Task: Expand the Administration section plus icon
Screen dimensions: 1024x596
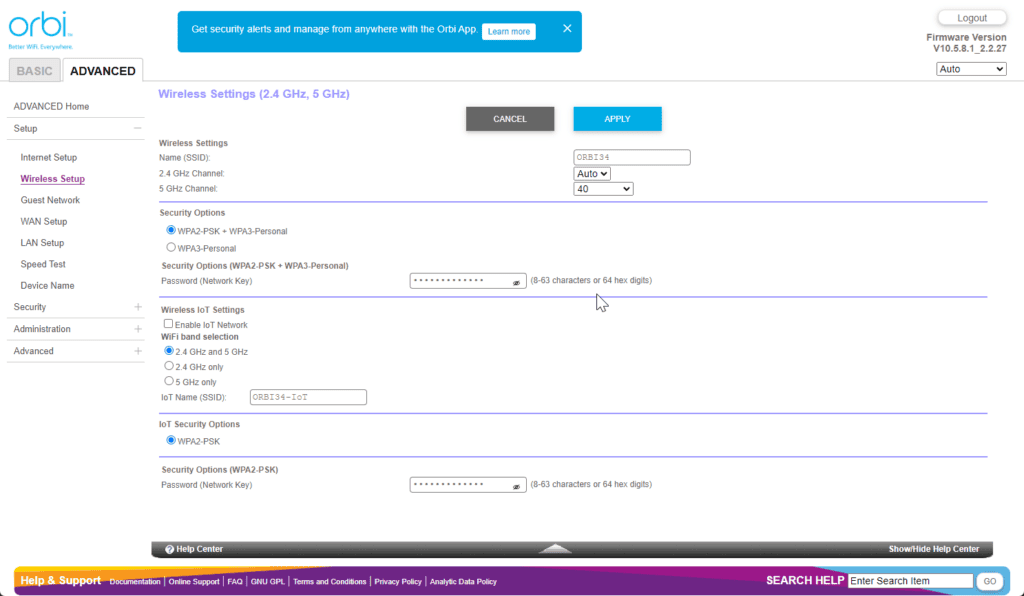Action: point(137,329)
